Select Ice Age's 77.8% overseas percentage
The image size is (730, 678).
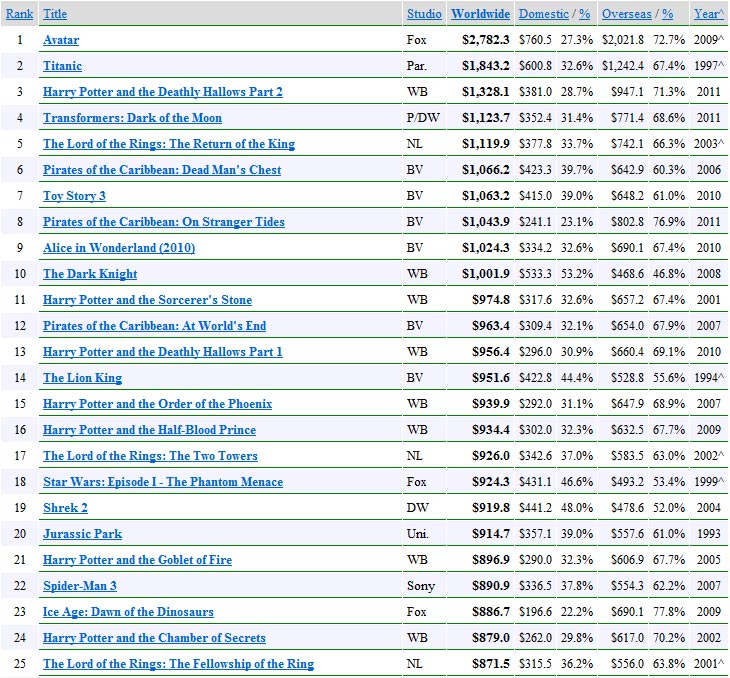(x=669, y=612)
